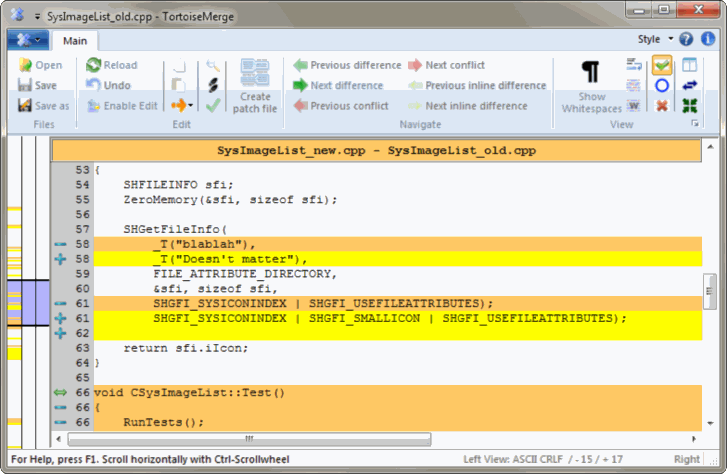Click the green collapse arrows icon in View
Screen dimensions: 727x474
click(689, 106)
